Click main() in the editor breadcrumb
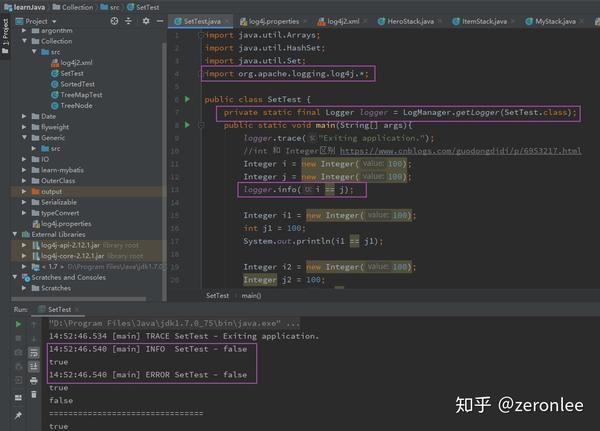The height and width of the screenshot is (431, 600). [x=251, y=295]
